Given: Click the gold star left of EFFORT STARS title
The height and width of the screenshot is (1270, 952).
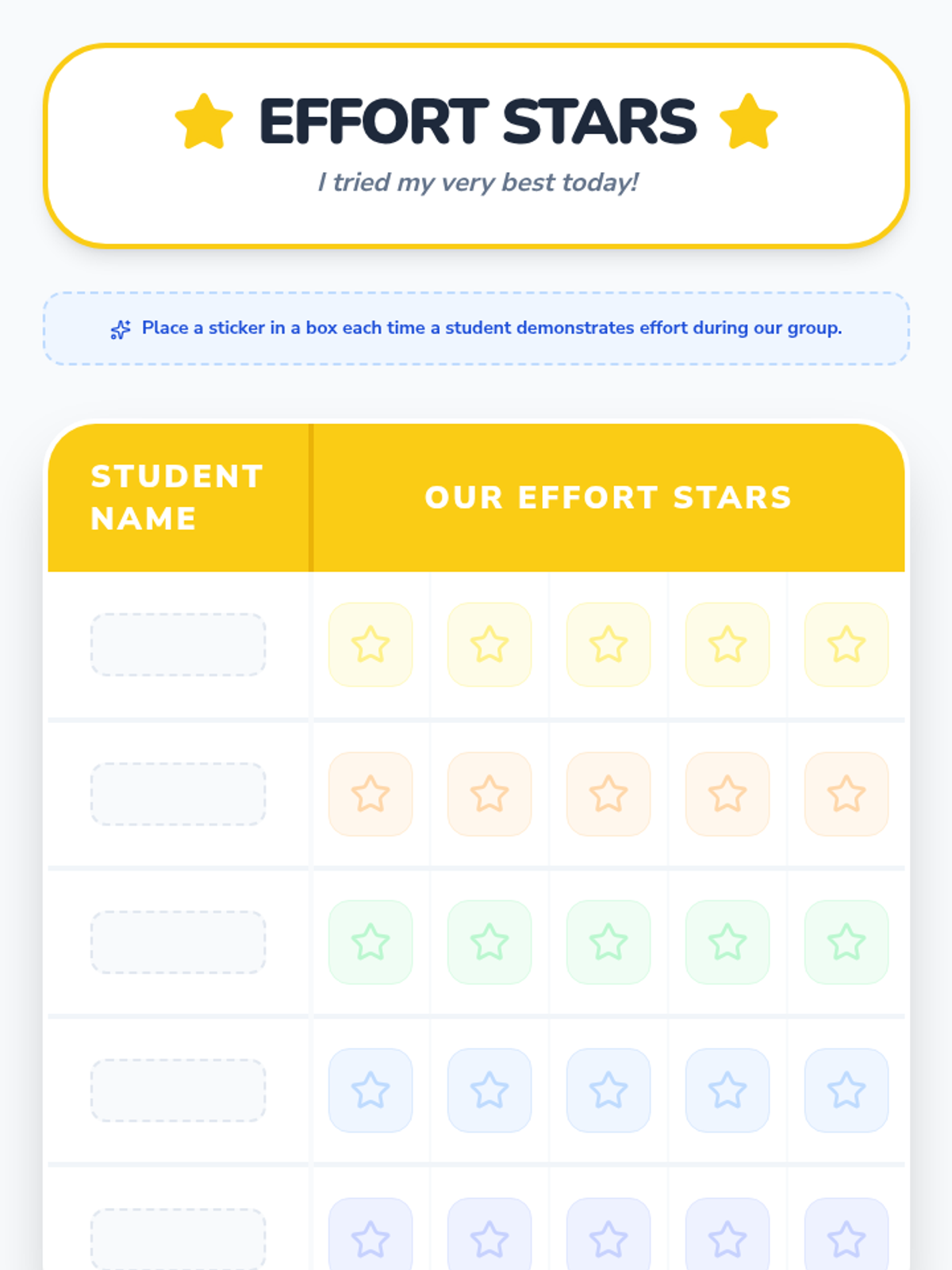Looking at the screenshot, I should tap(204, 121).
